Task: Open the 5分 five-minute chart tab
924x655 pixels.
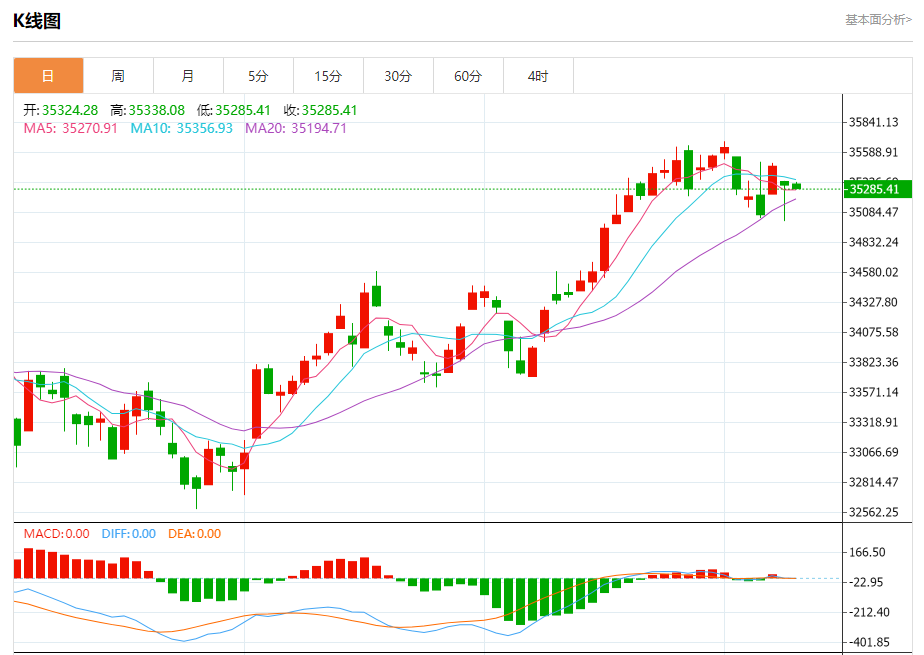Action: [x=259, y=76]
